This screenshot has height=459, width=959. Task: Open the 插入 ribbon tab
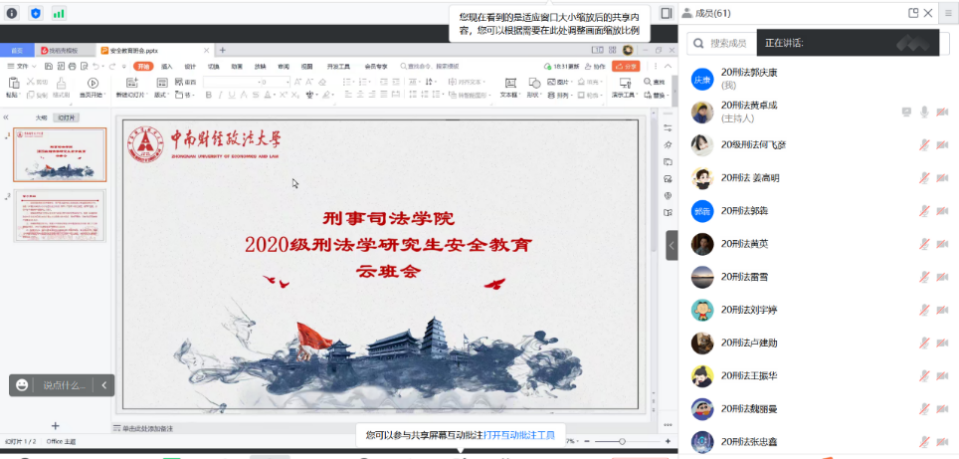coord(166,66)
